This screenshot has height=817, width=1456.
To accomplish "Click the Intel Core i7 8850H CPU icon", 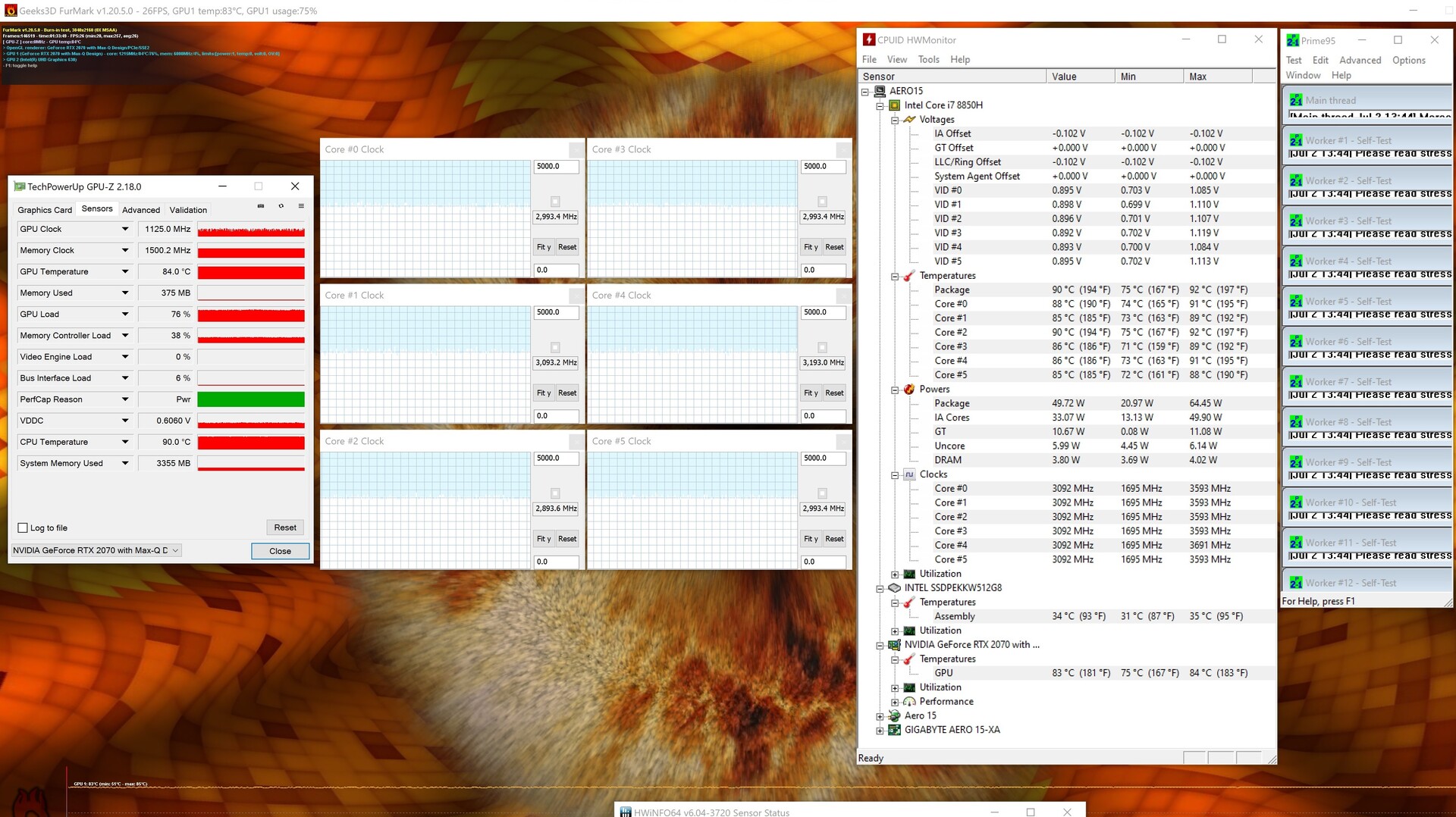I will pyautogui.click(x=895, y=105).
